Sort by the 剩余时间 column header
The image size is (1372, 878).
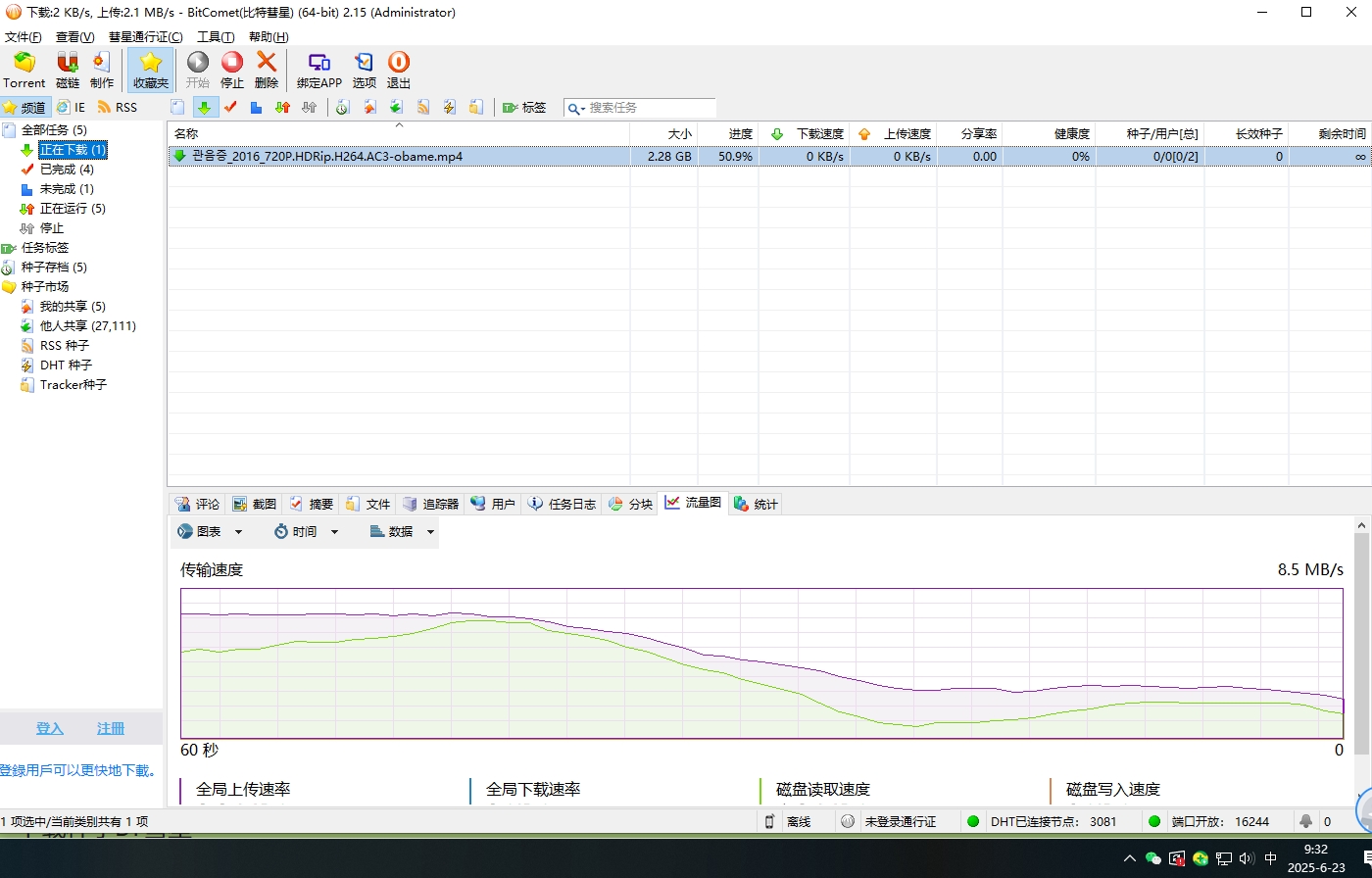tap(1330, 133)
